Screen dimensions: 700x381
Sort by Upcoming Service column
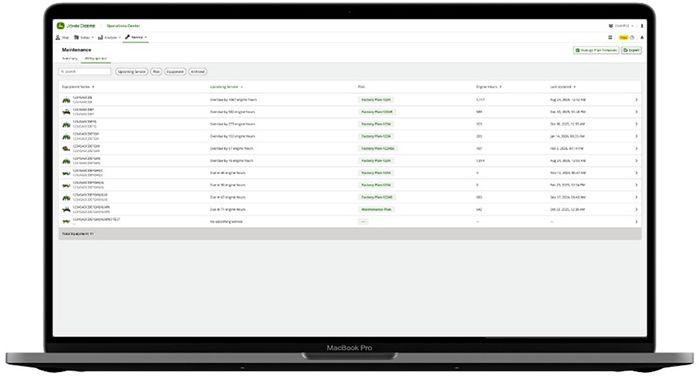[x=226, y=87]
